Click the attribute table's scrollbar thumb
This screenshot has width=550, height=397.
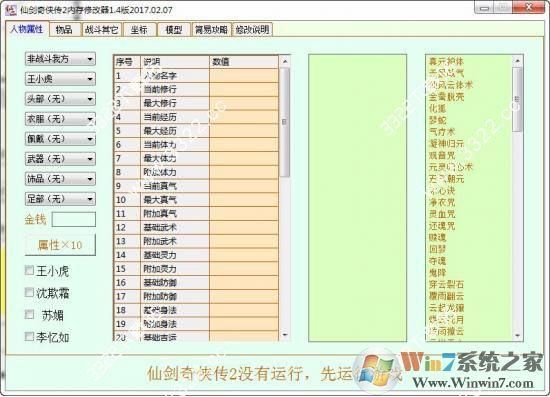[285, 122]
